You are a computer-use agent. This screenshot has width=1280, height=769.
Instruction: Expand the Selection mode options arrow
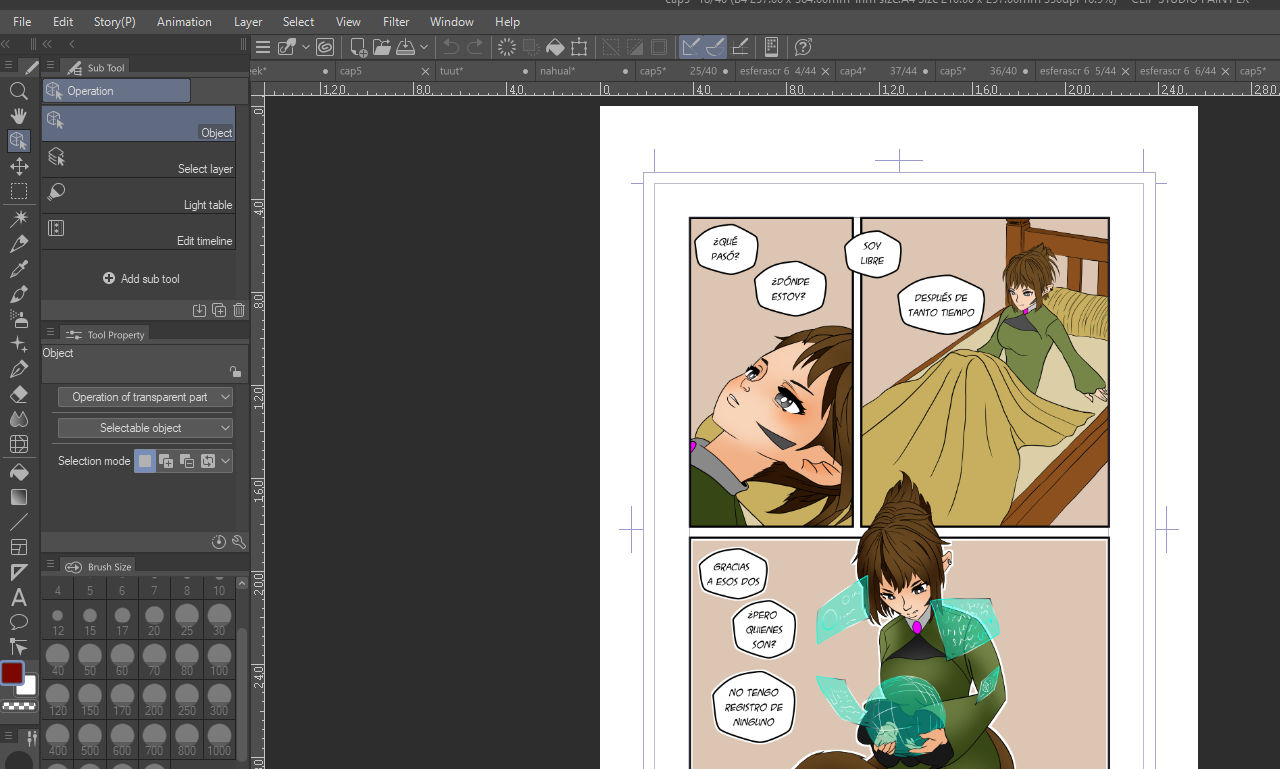226,461
